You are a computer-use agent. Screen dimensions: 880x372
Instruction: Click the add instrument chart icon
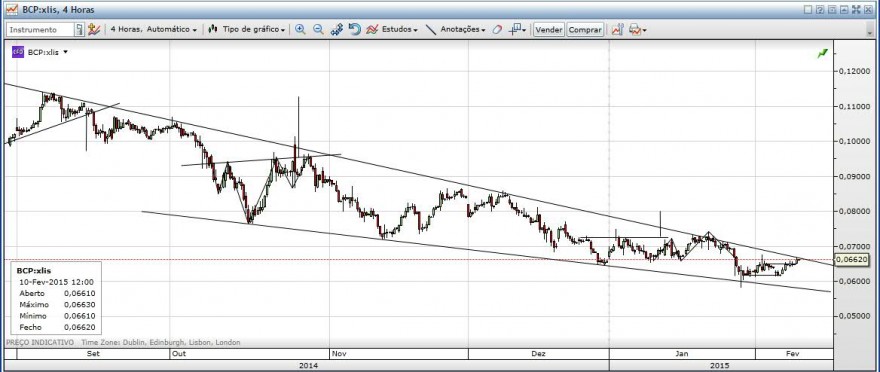click(x=94, y=29)
